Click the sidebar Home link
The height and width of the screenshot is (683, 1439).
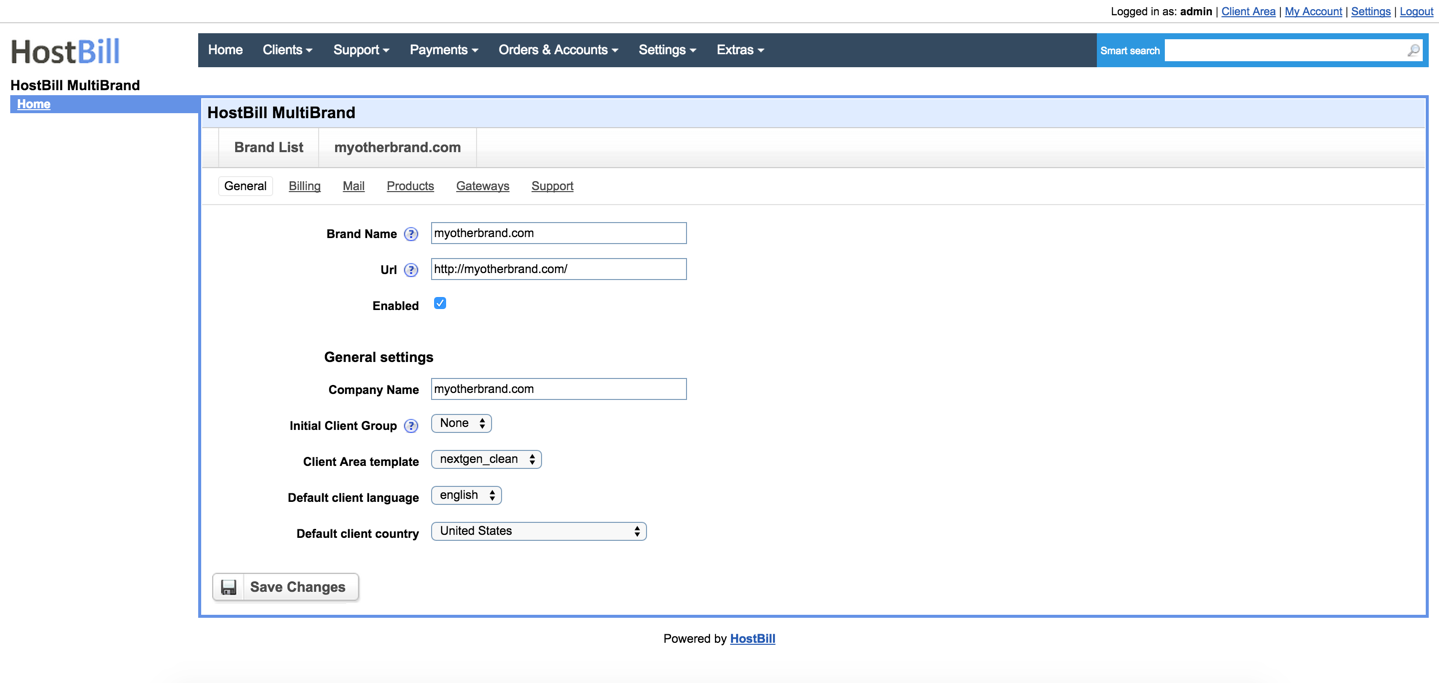pos(33,104)
